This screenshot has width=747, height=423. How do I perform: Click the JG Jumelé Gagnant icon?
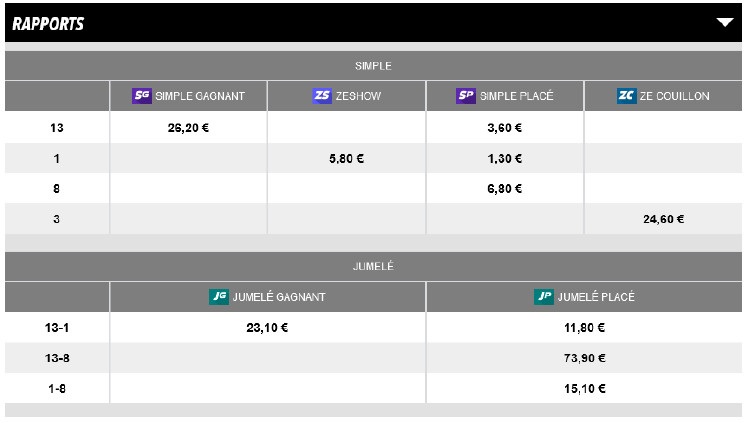219,297
